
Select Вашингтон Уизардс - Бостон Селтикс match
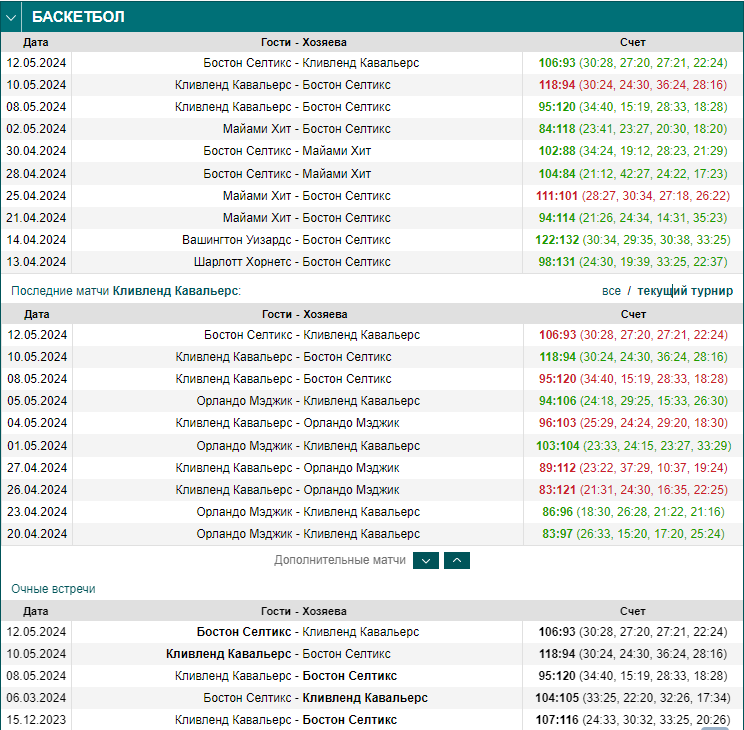(287, 240)
